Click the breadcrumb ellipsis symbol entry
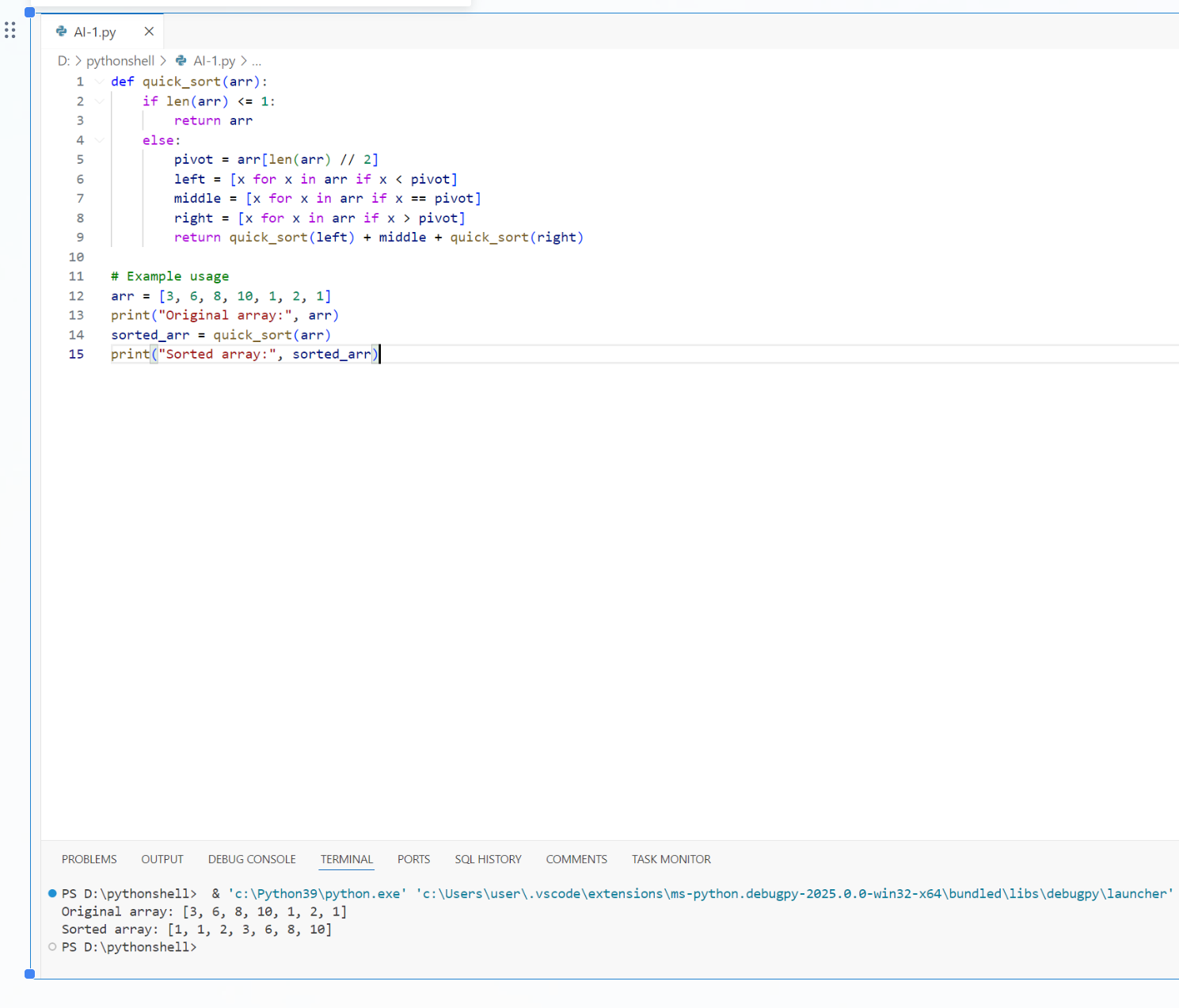The height and width of the screenshot is (1008, 1179). pos(257,61)
